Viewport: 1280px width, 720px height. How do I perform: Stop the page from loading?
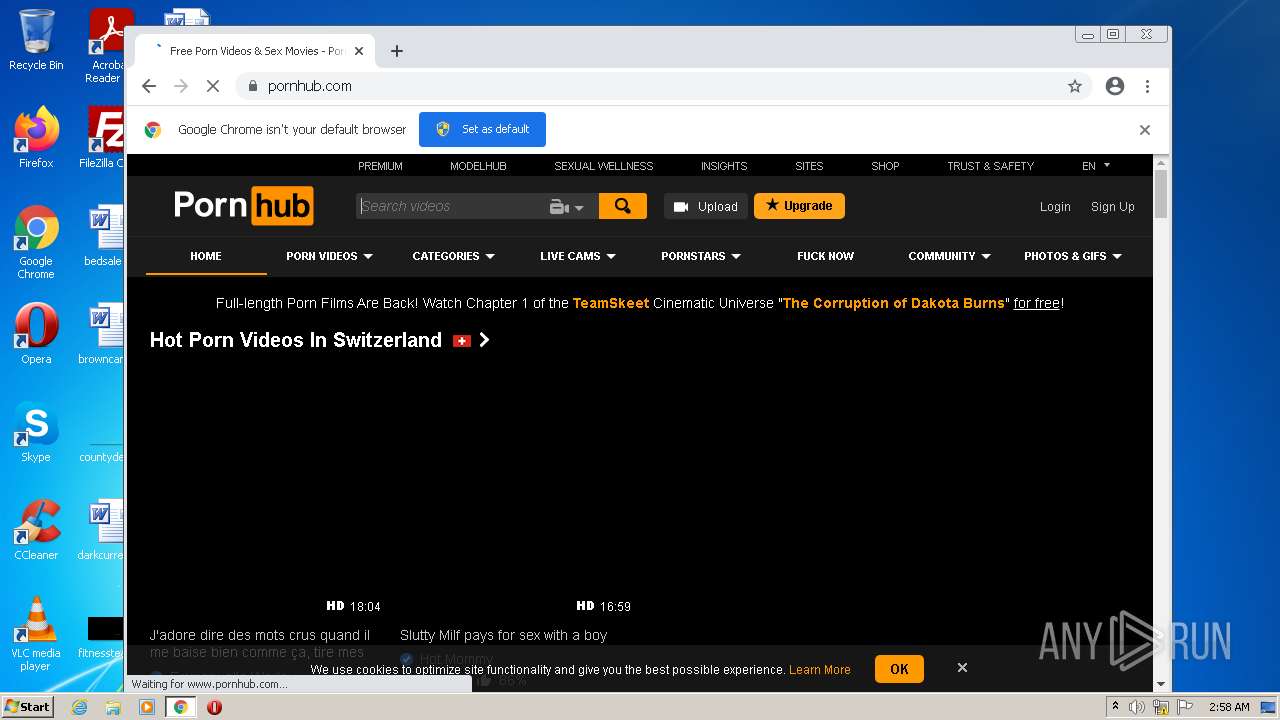(x=212, y=86)
